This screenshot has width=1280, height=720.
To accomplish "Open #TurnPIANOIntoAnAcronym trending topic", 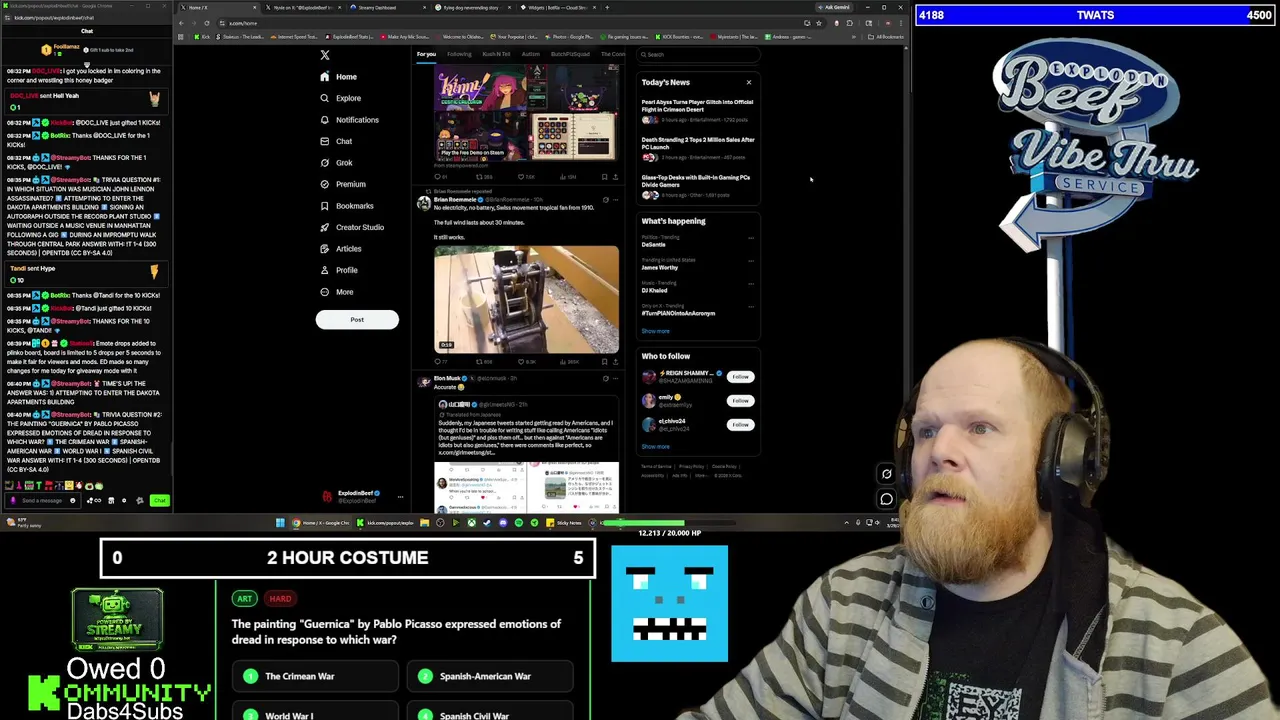I will [678, 313].
